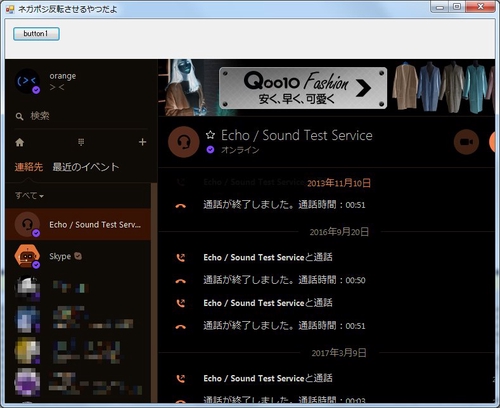The width and height of the screenshot is (500, 408).
Task: Expand the すべて contact filter dropdown
Action: coord(29,196)
